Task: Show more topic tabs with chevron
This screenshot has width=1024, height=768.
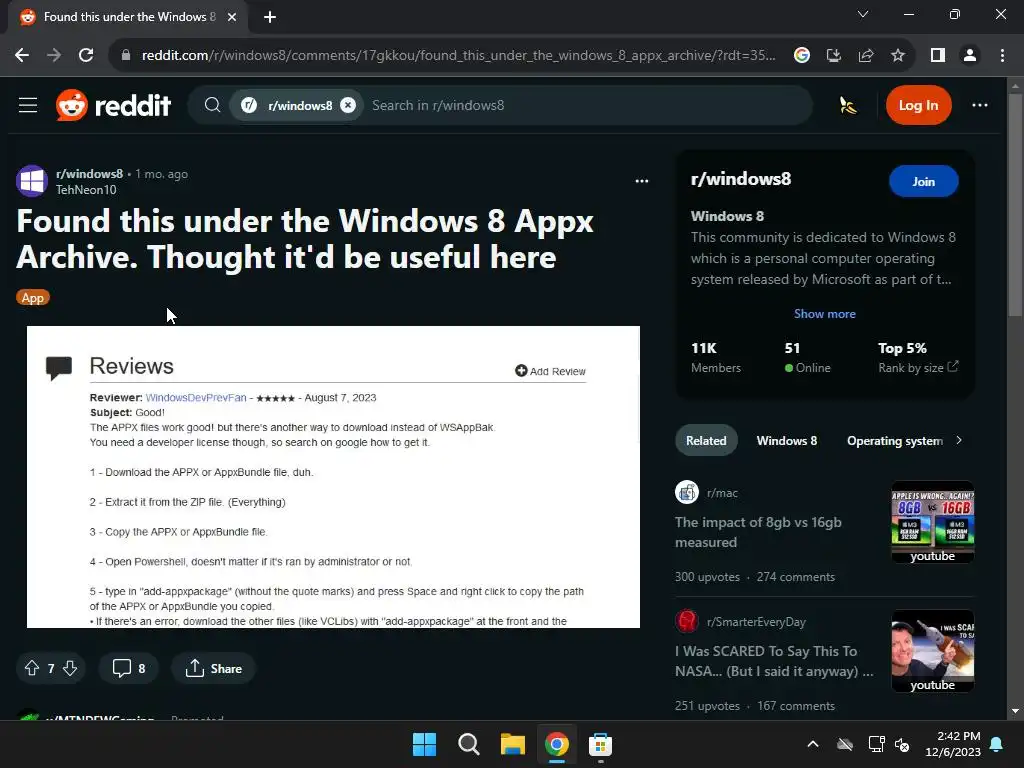Action: pyautogui.click(x=959, y=440)
